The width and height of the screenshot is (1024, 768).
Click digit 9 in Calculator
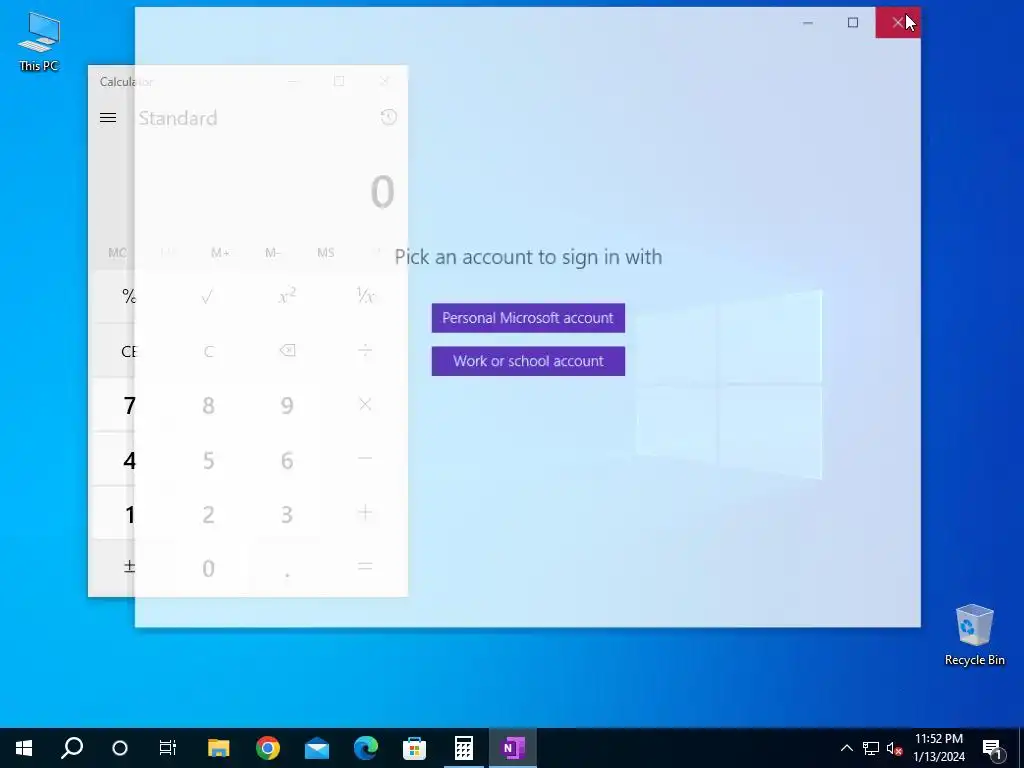pos(287,405)
